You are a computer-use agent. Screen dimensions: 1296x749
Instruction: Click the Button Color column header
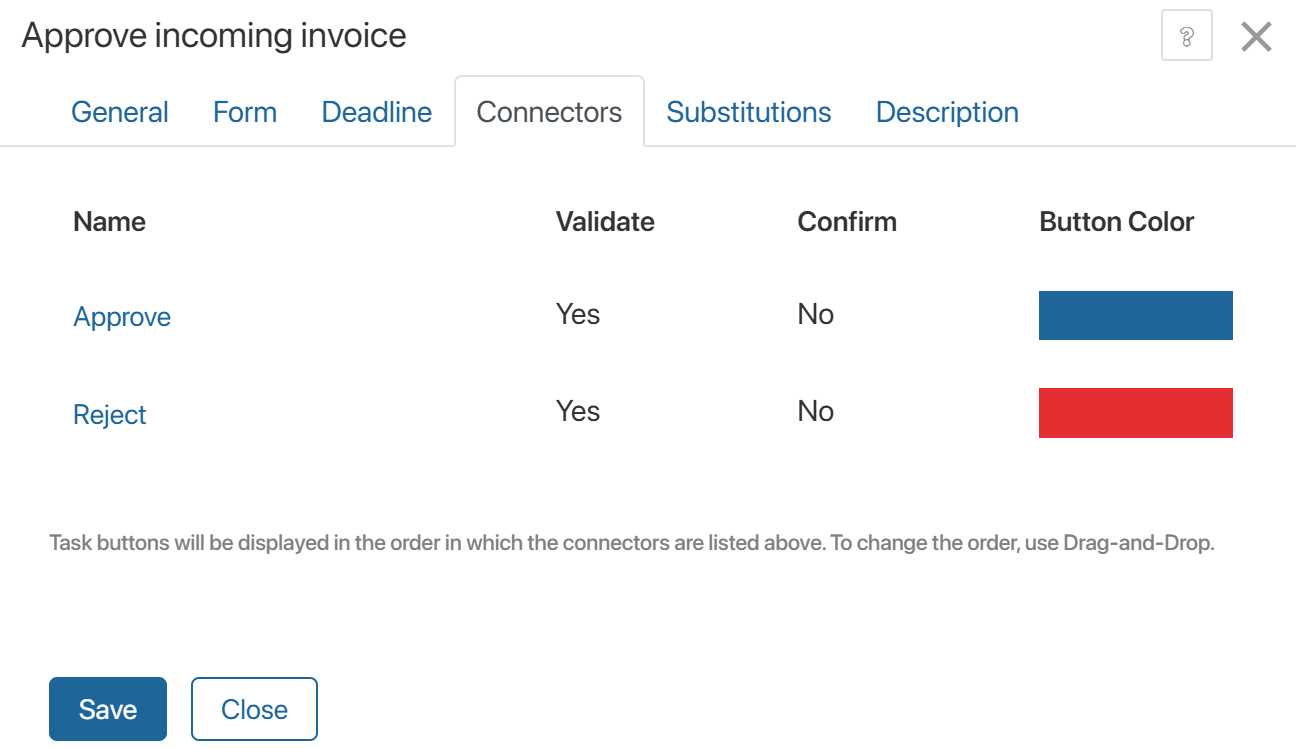coord(1116,222)
